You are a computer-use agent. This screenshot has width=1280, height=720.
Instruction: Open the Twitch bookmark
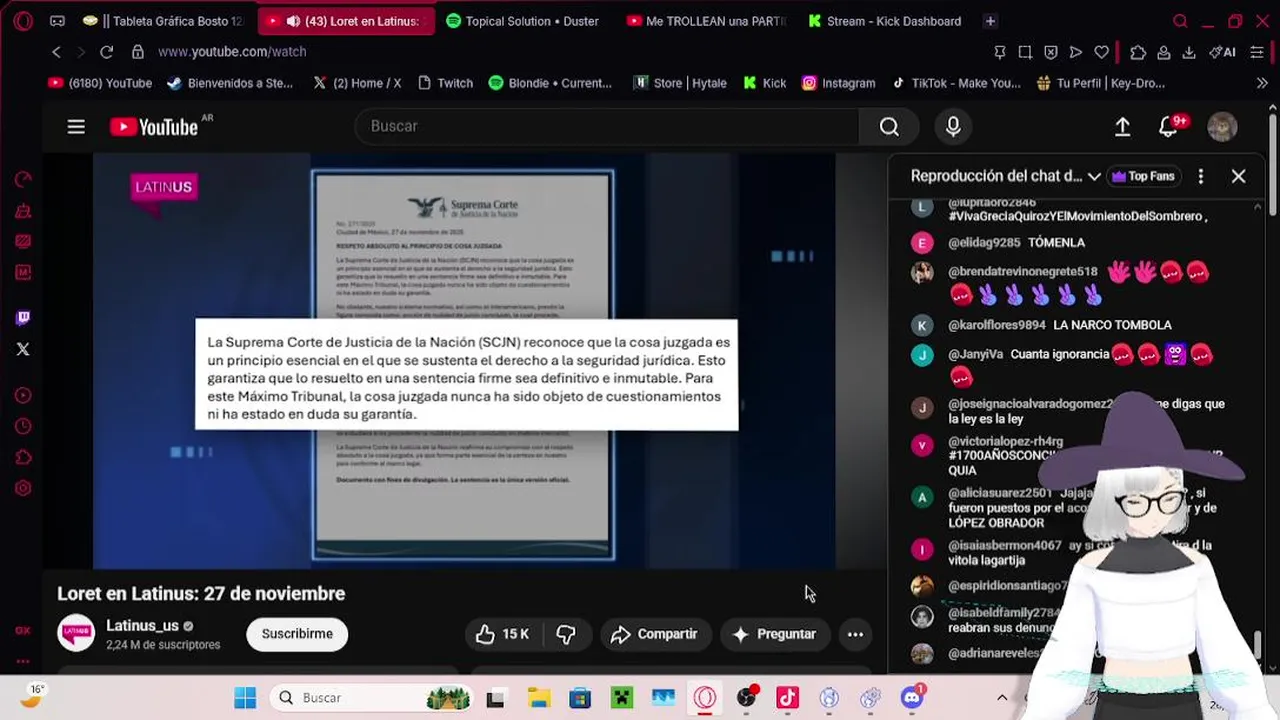click(445, 83)
